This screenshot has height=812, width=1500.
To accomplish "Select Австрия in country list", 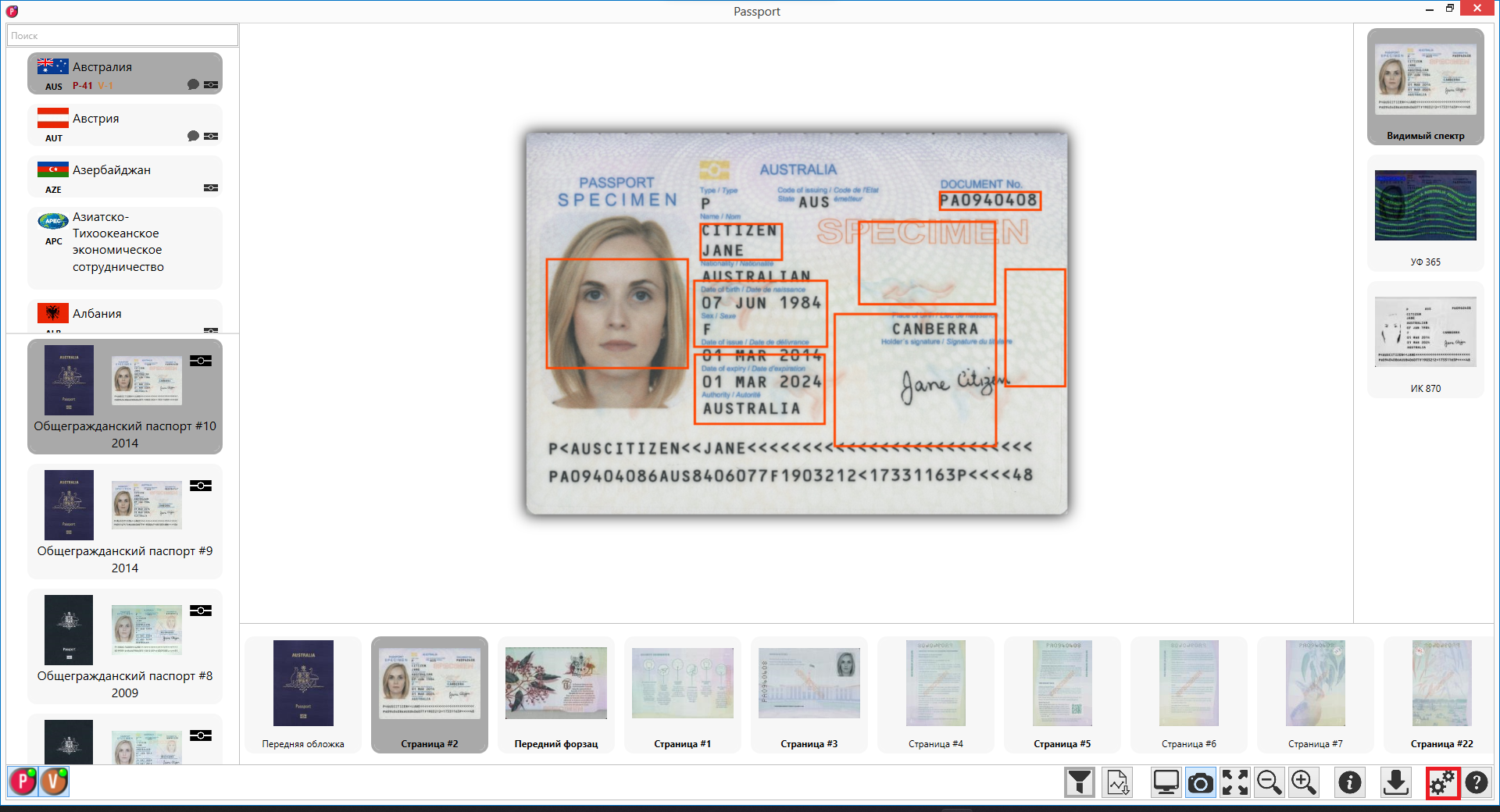I will point(125,125).
